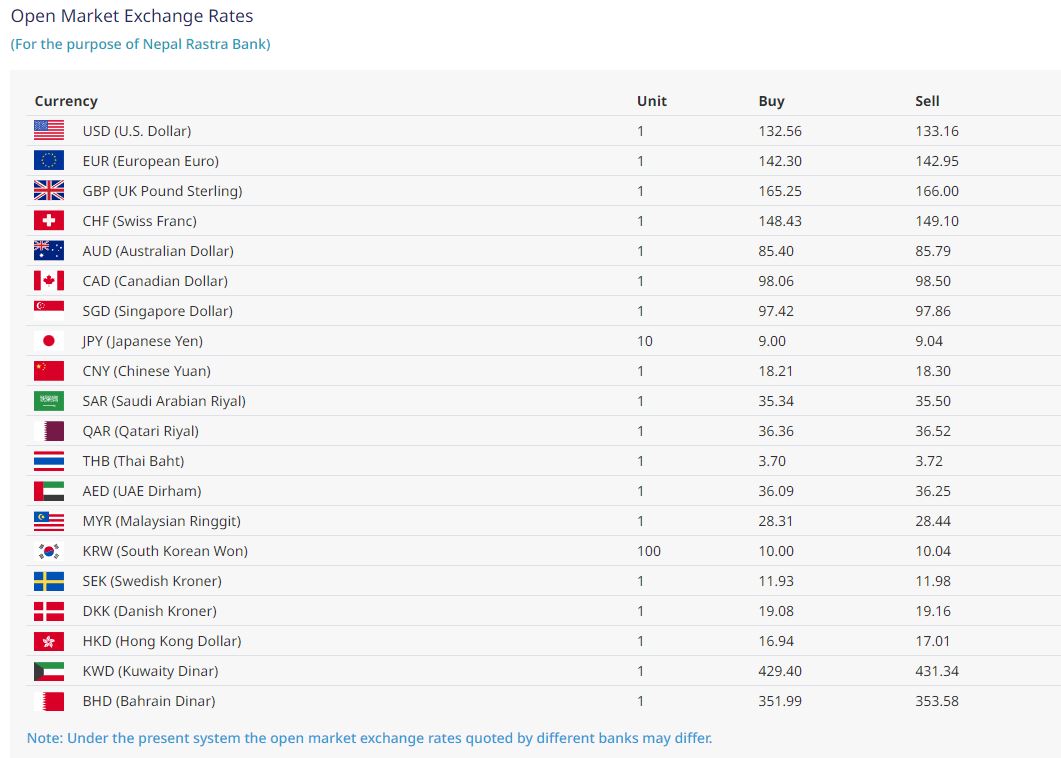Click the KRW unit value 100
Viewport: 1061px width, 758px height.
[648, 551]
